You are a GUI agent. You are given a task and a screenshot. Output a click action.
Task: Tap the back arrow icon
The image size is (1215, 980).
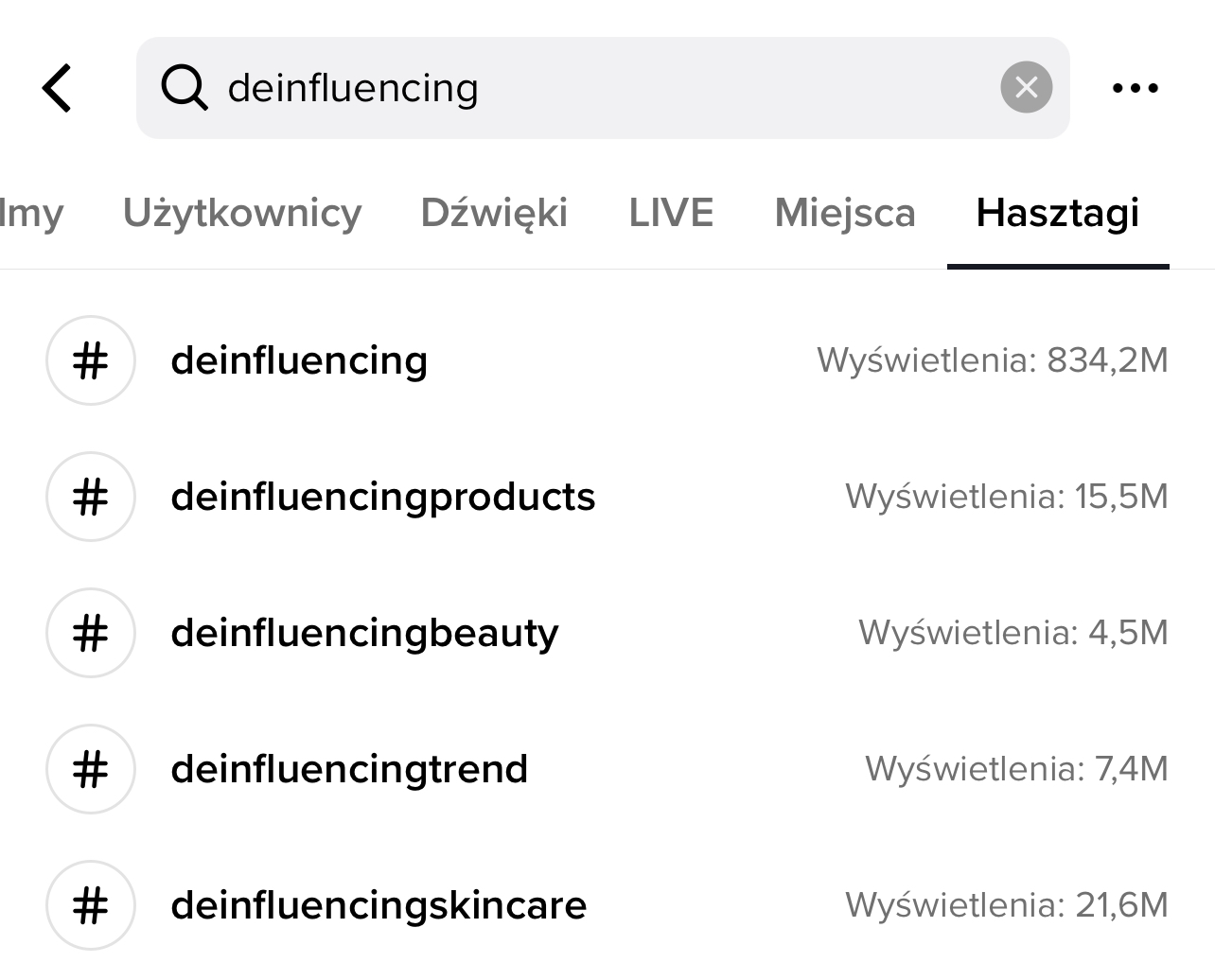(58, 88)
